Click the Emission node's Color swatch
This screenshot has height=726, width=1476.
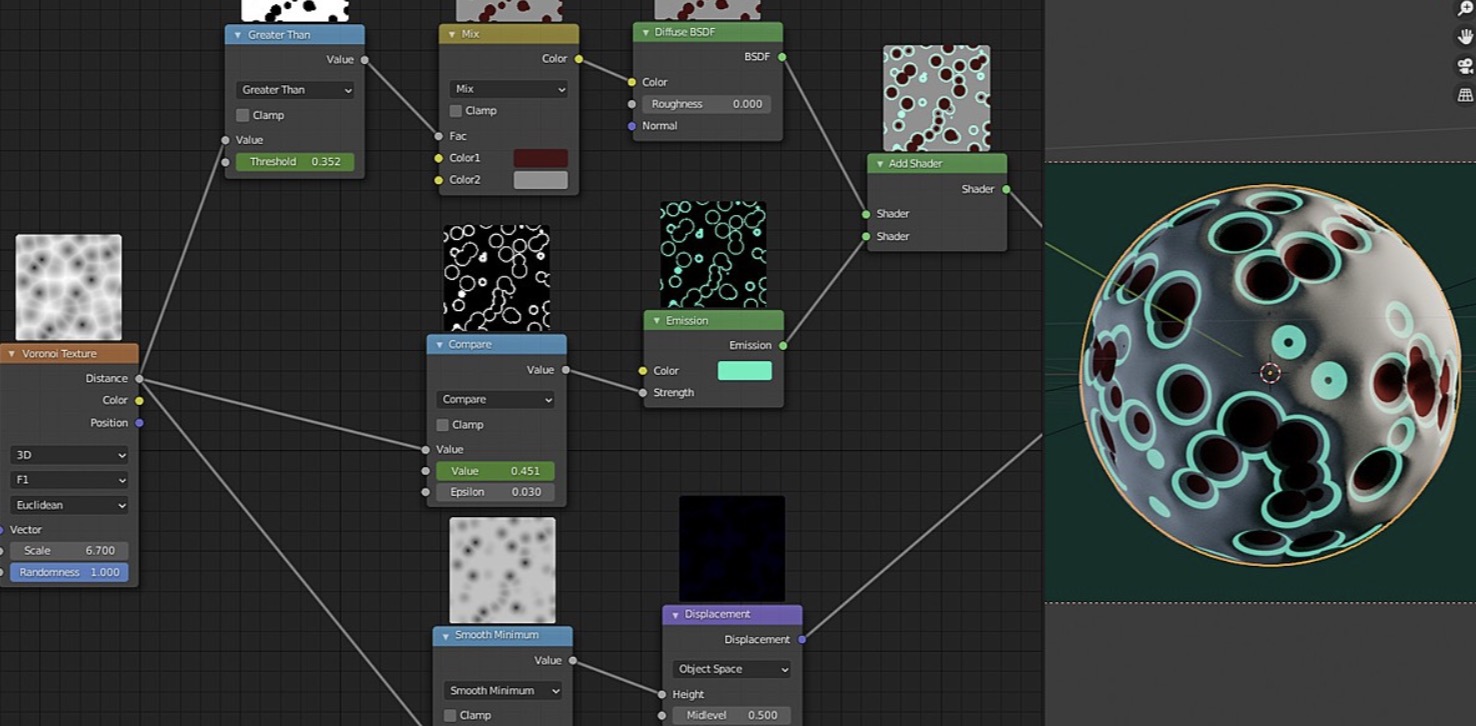[745, 371]
